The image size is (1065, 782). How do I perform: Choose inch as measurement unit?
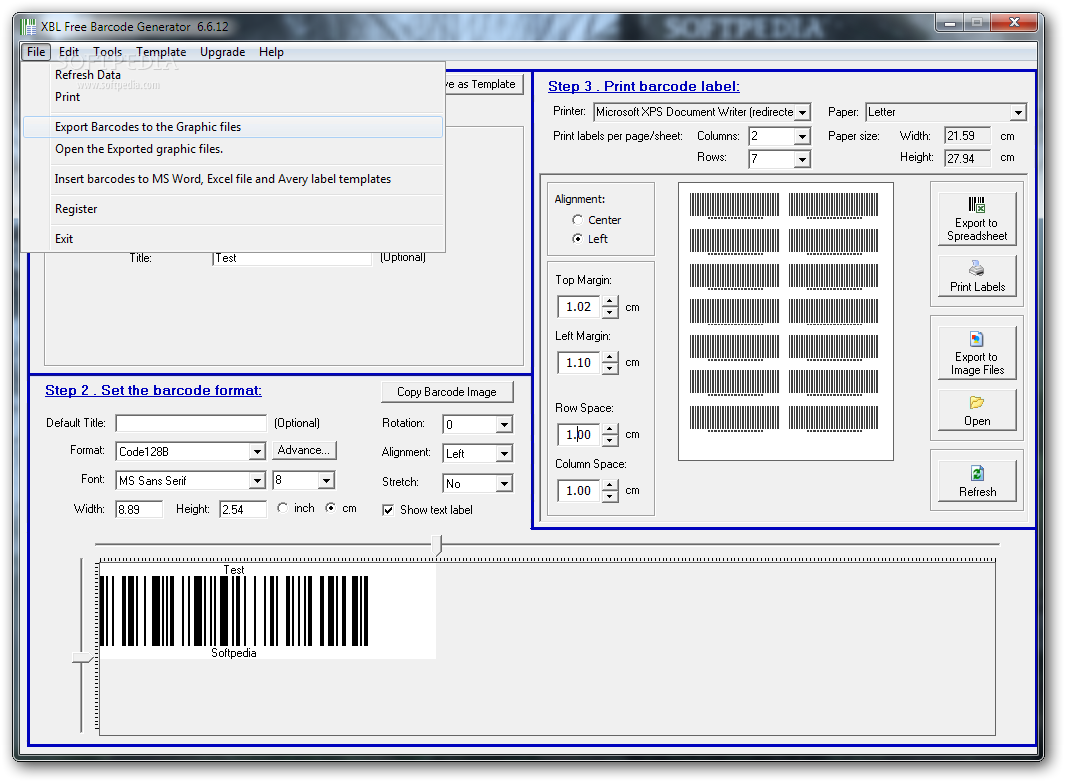(283, 508)
